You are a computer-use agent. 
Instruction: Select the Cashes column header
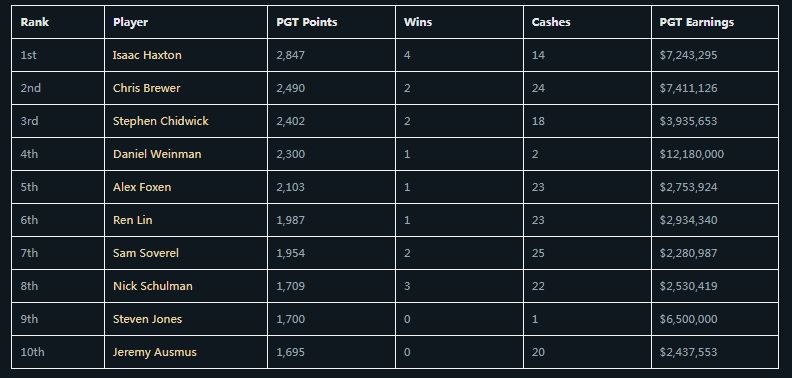tap(551, 22)
